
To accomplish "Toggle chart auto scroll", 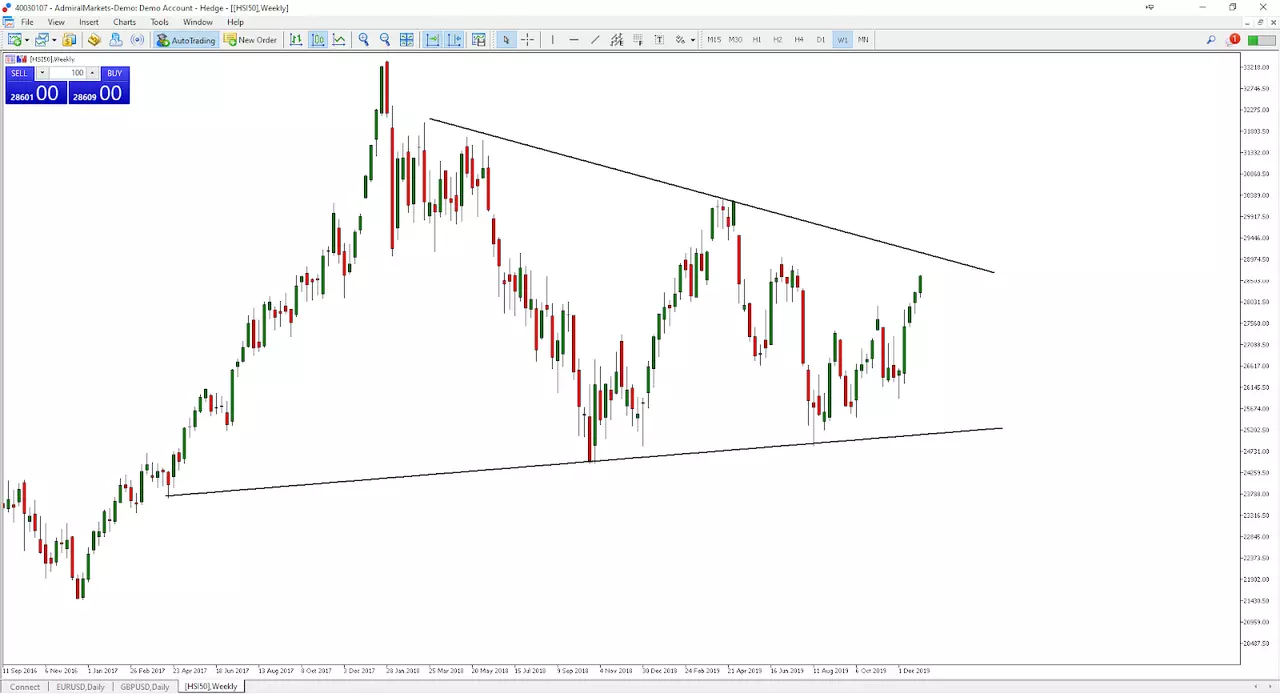I will [432, 40].
